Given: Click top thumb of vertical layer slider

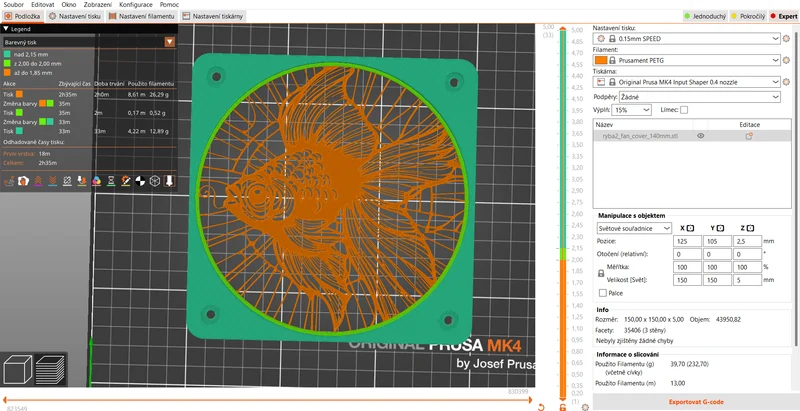Looking at the screenshot, I should [x=563, y=29].
